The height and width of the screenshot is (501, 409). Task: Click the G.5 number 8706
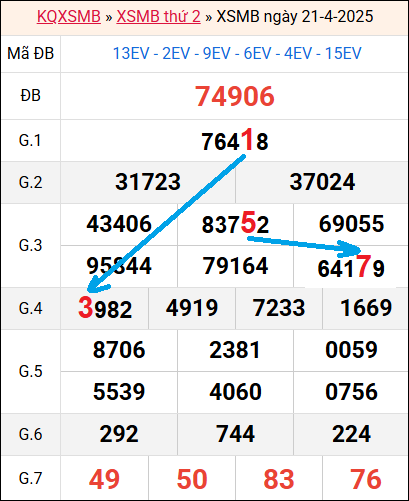(119, 350)
